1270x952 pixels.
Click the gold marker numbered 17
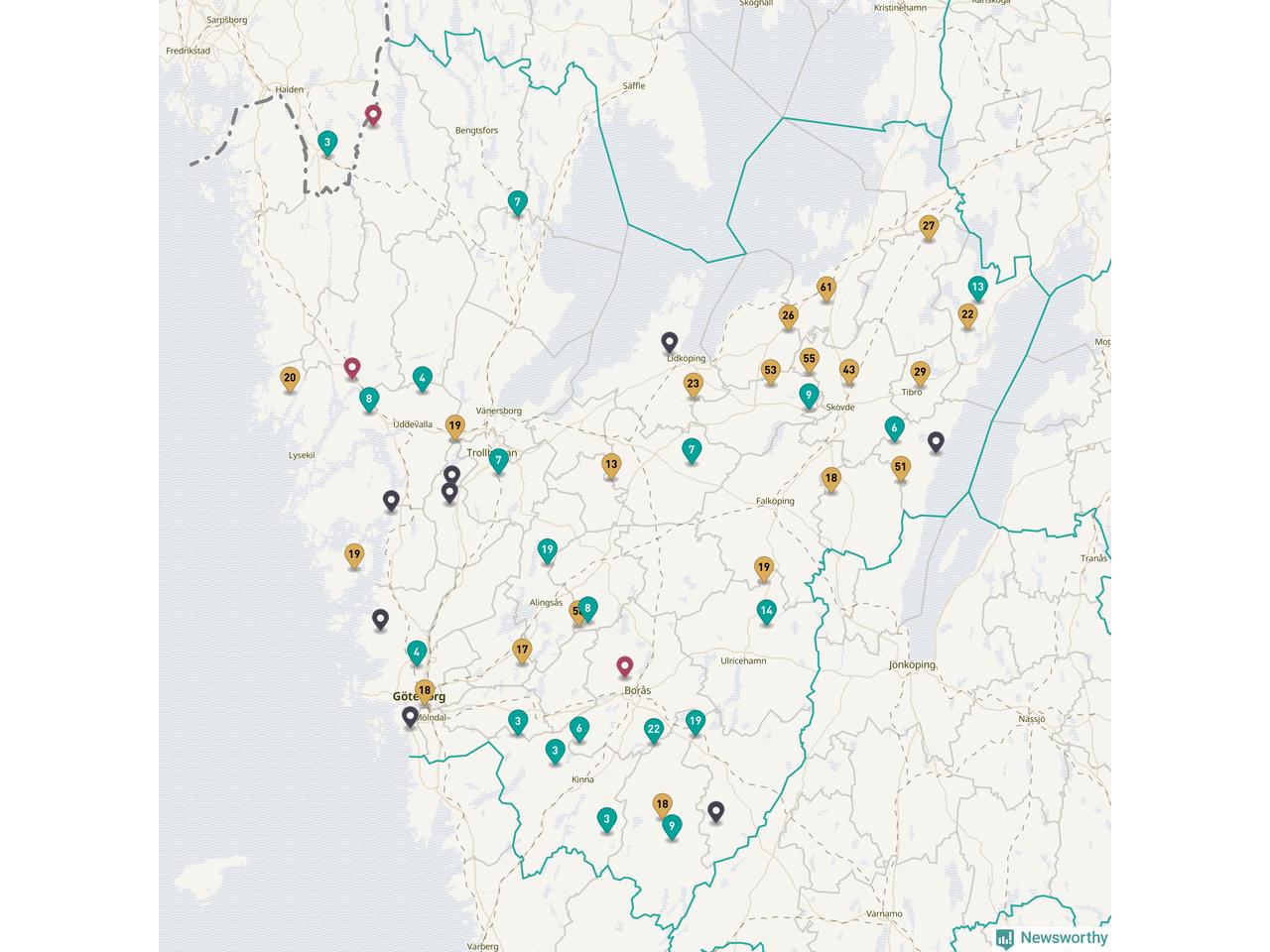[x=522, y=650]
